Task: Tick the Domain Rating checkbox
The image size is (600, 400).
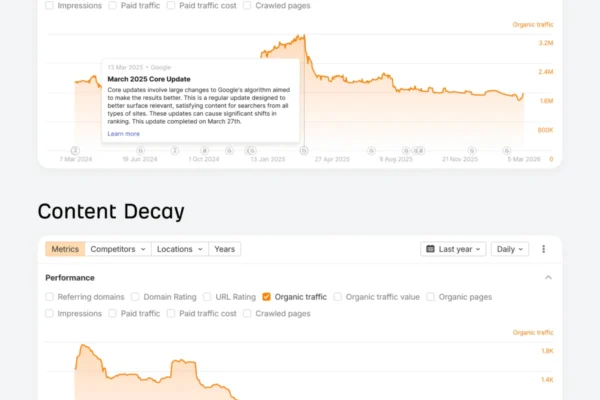Action: (137, 297)
